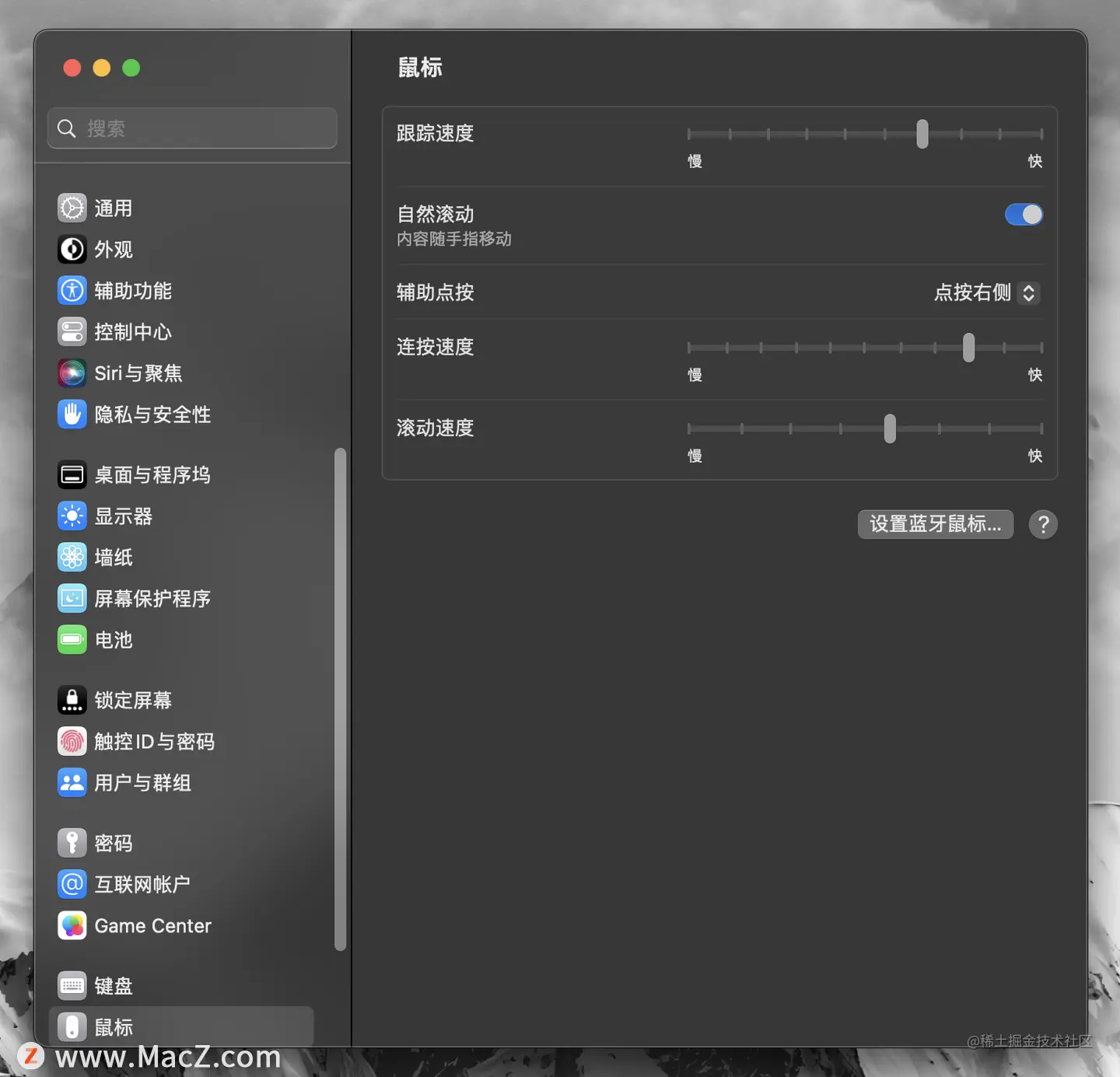Click the 键盘 keyboard icon

pyautogui.click(x=72, y=986)
